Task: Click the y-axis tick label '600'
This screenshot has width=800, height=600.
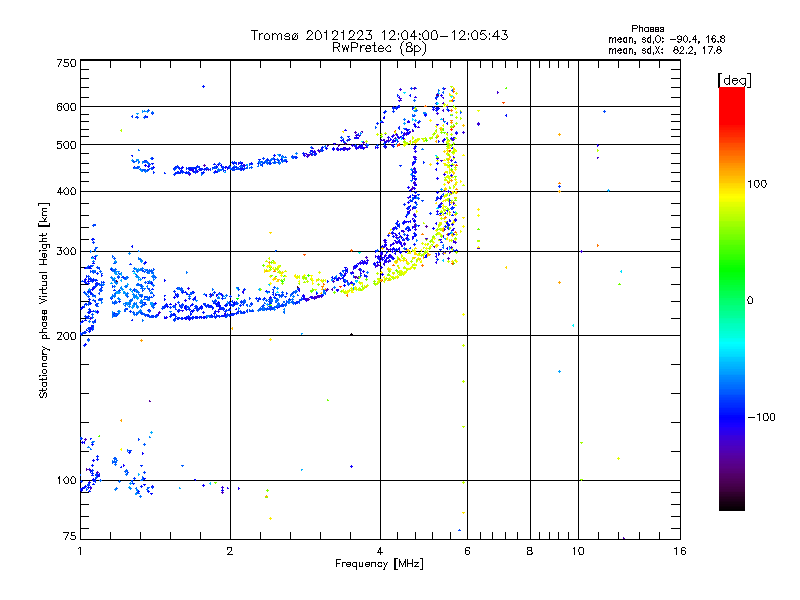Action: [66, 107]
